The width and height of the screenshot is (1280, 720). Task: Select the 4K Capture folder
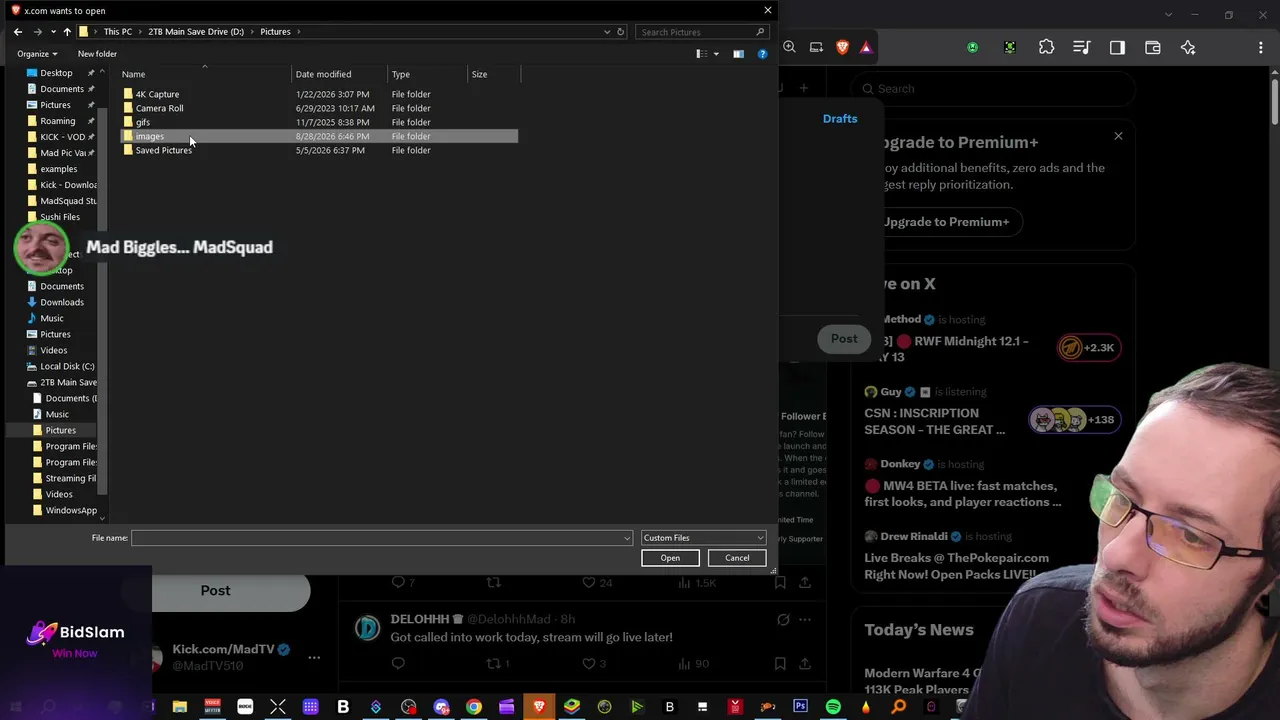pyautogui.click(x=157, y=94)
